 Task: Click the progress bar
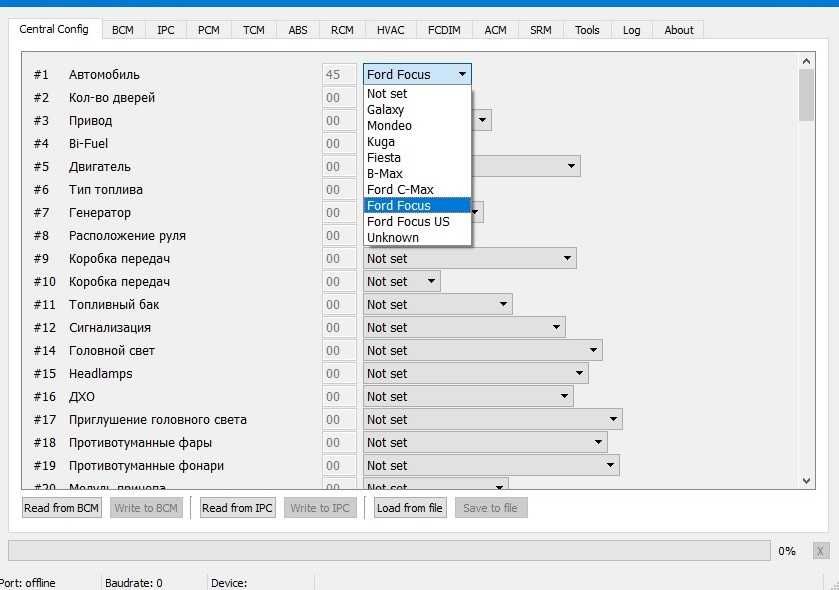coord(390,550)
